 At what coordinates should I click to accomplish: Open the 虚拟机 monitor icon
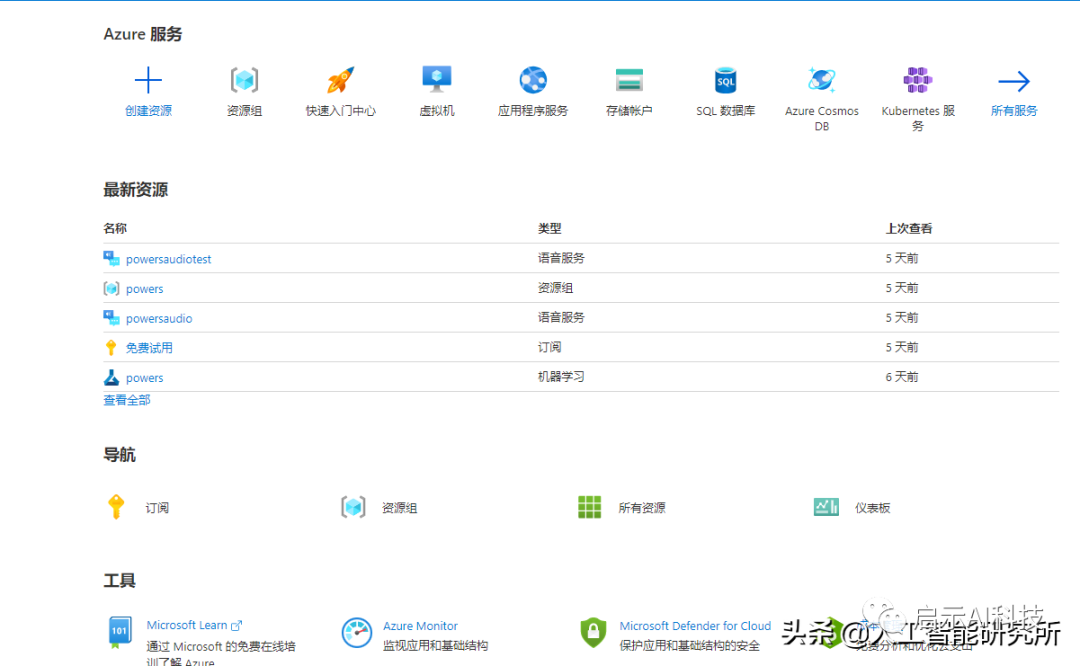[x=437, y=80]
